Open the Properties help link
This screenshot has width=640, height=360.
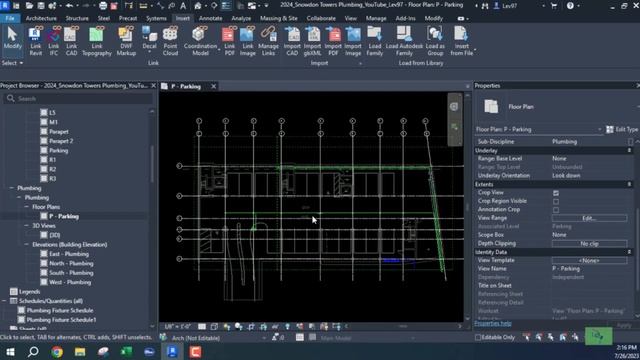pyautogui.click(x=493, y=324)
